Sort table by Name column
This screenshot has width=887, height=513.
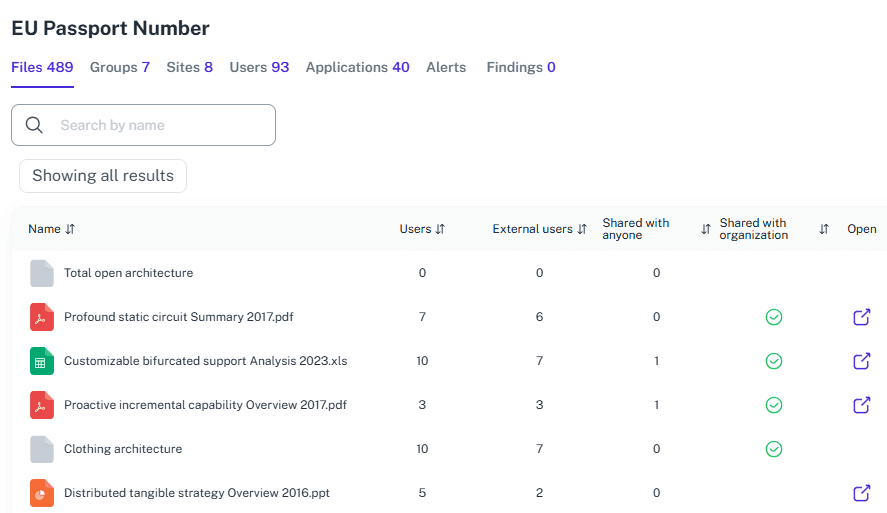(x=70, y=229)
